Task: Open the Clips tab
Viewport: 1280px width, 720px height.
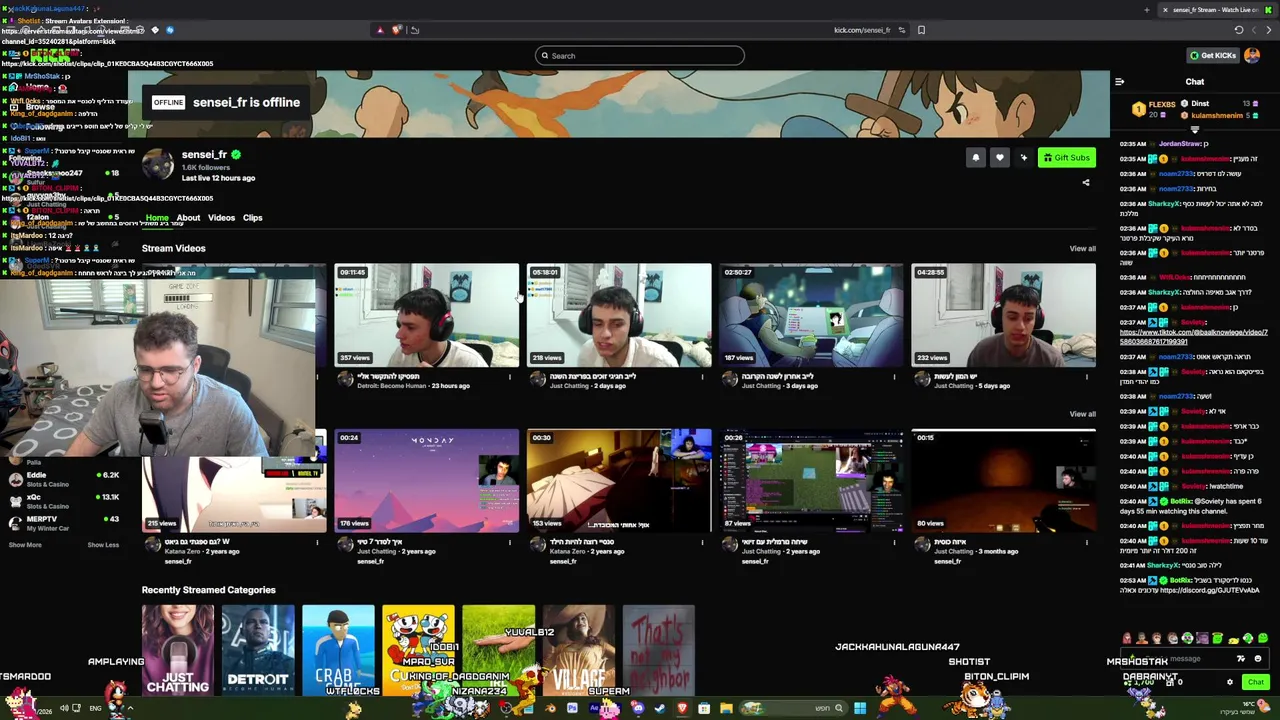Action: click(x=252, y=218)
